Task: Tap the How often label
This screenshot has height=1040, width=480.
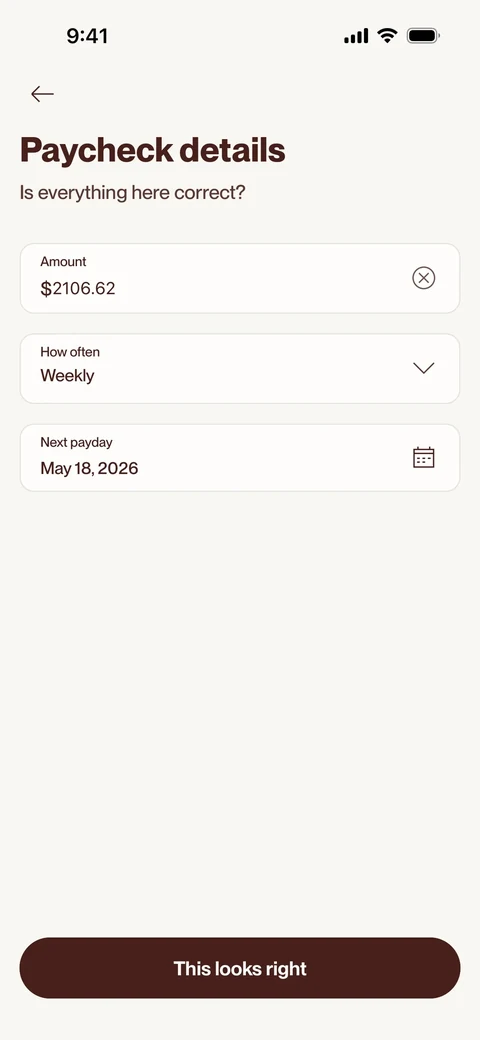Action: tap(70, 352)
